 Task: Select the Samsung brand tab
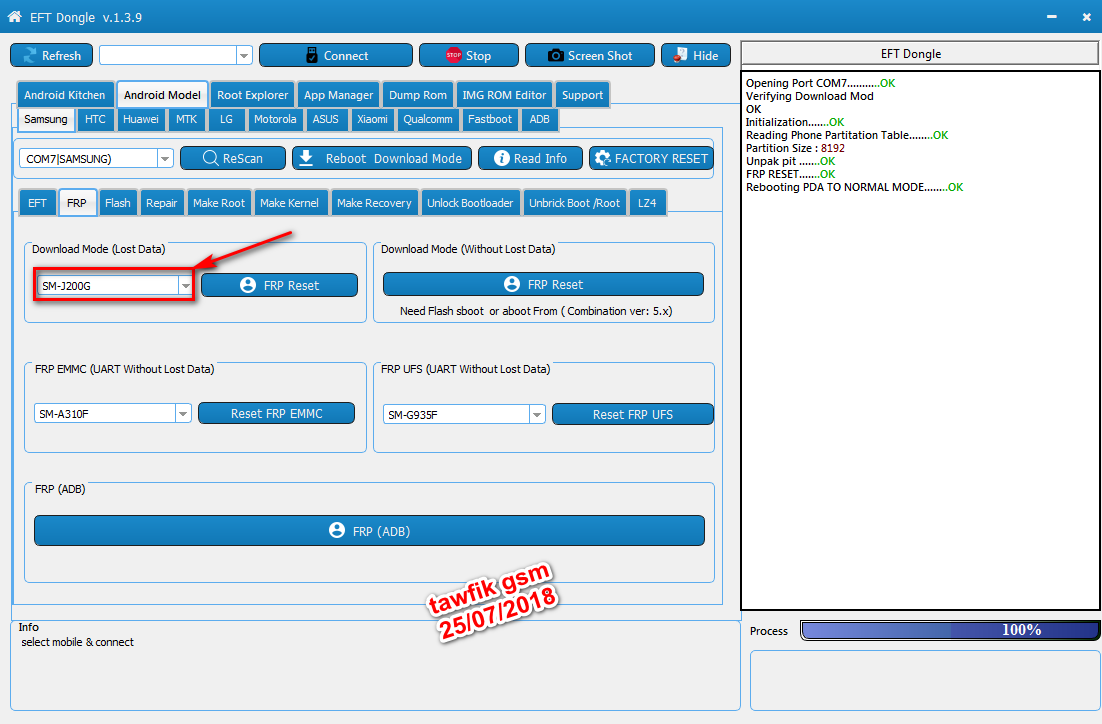[x=46, y=119]
